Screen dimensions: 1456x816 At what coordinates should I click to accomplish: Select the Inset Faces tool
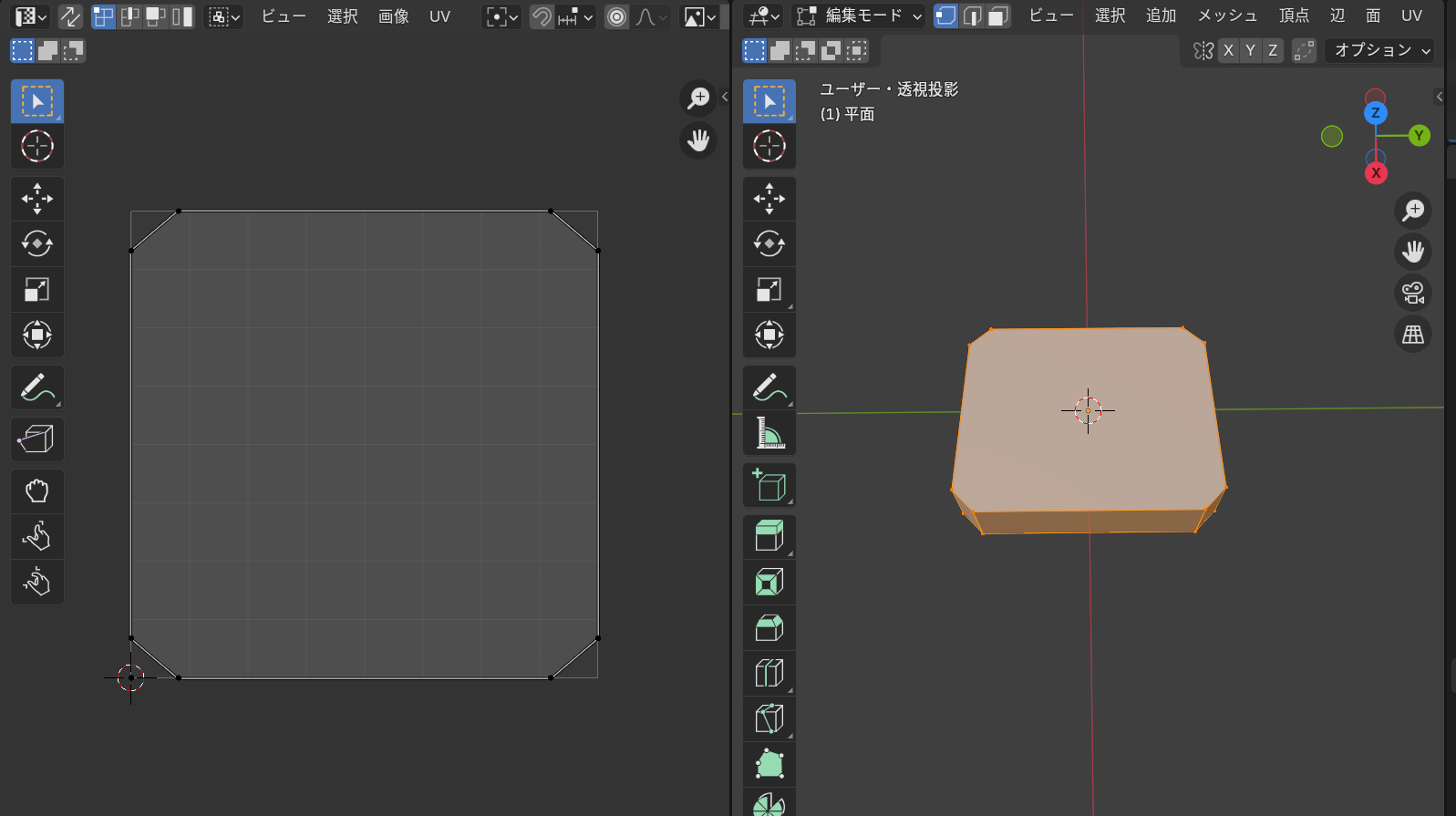click(769, 582)
